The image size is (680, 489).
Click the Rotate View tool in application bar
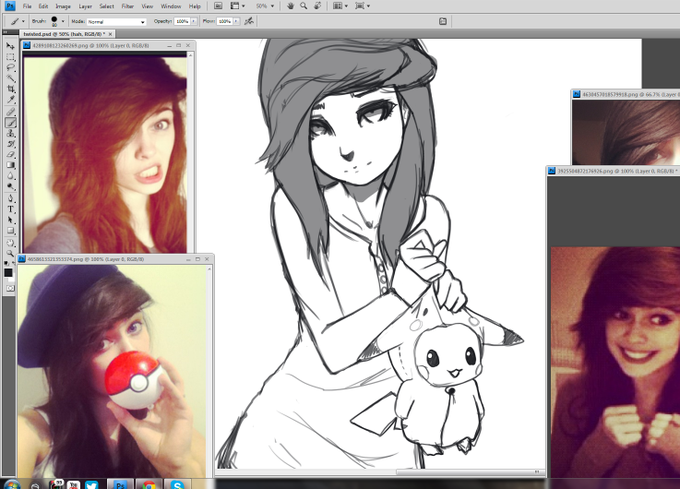(317, 6)
